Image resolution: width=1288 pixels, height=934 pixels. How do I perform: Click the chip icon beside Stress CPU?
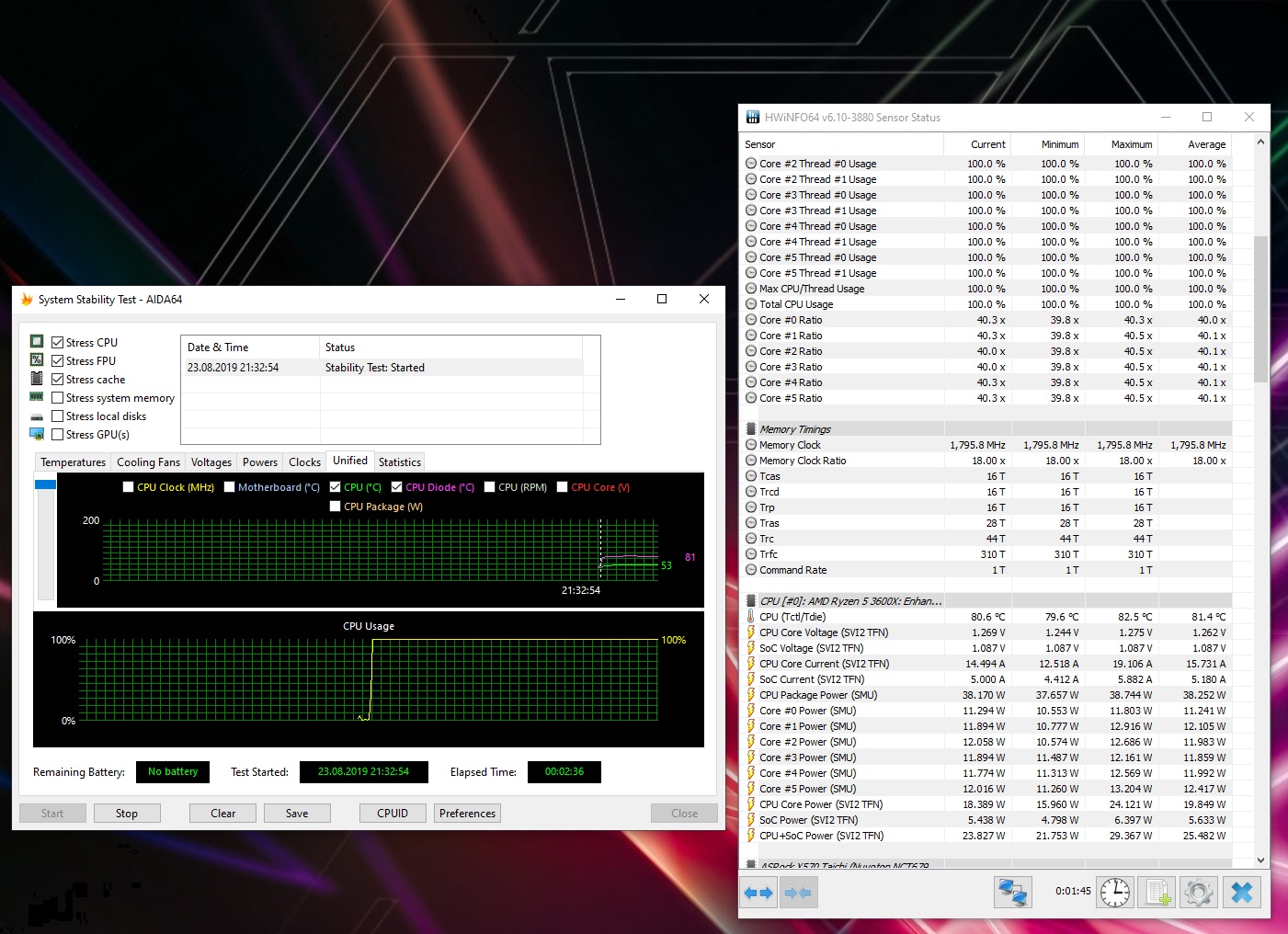pyautogui.click(x=37, y=342)
